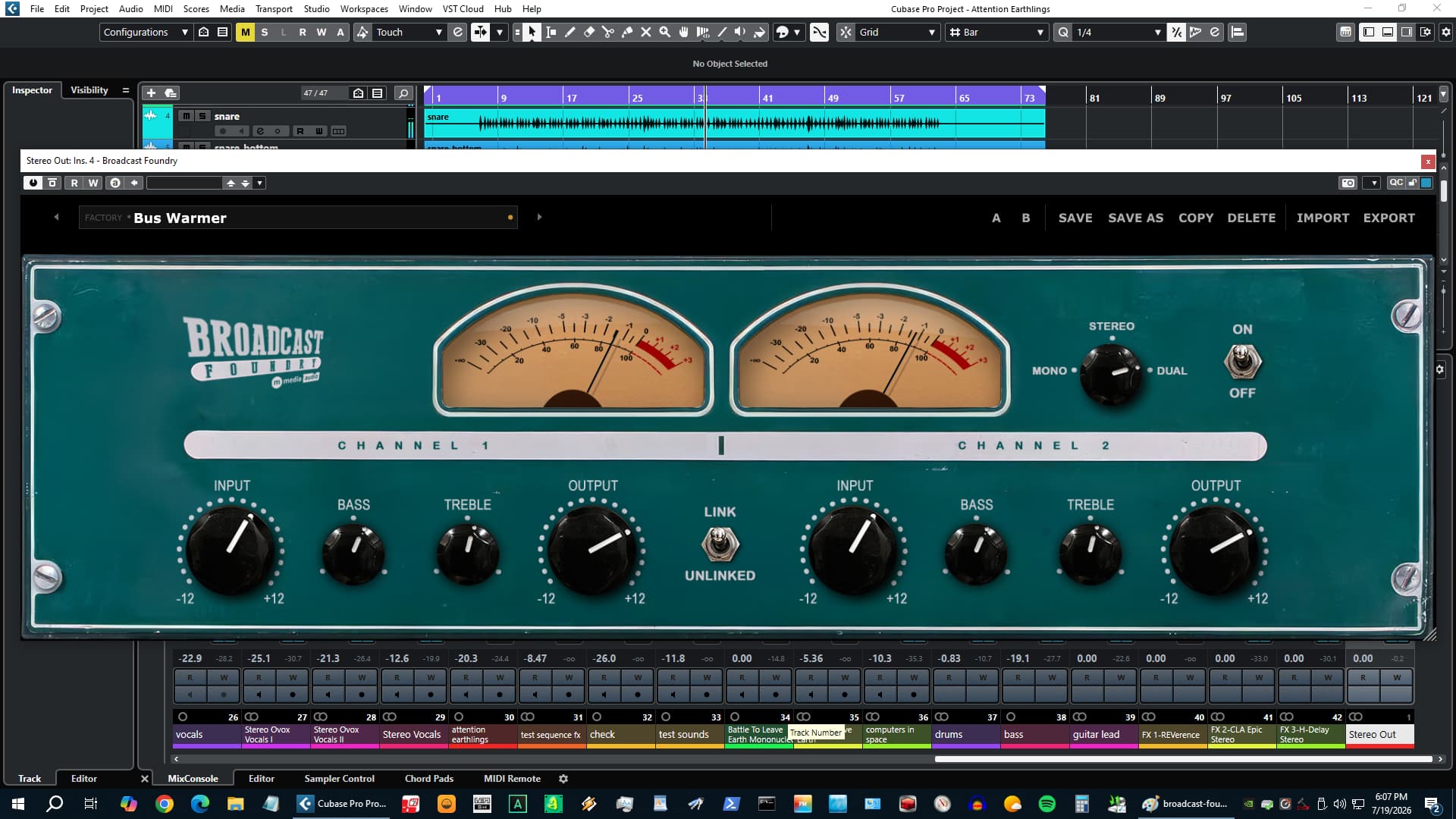The width and height of the screenshot is (1456, 819).
Task: Click the COPY preset button
Action: point(1196,218)
